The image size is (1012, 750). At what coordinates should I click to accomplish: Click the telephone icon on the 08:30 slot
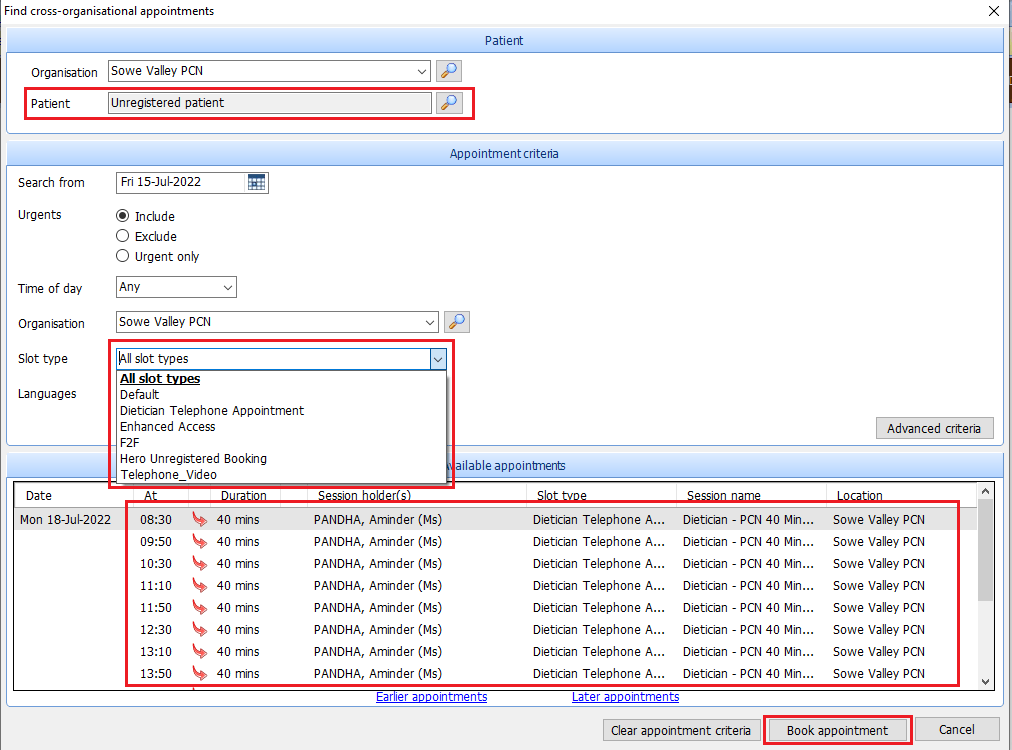coord(199,520)
